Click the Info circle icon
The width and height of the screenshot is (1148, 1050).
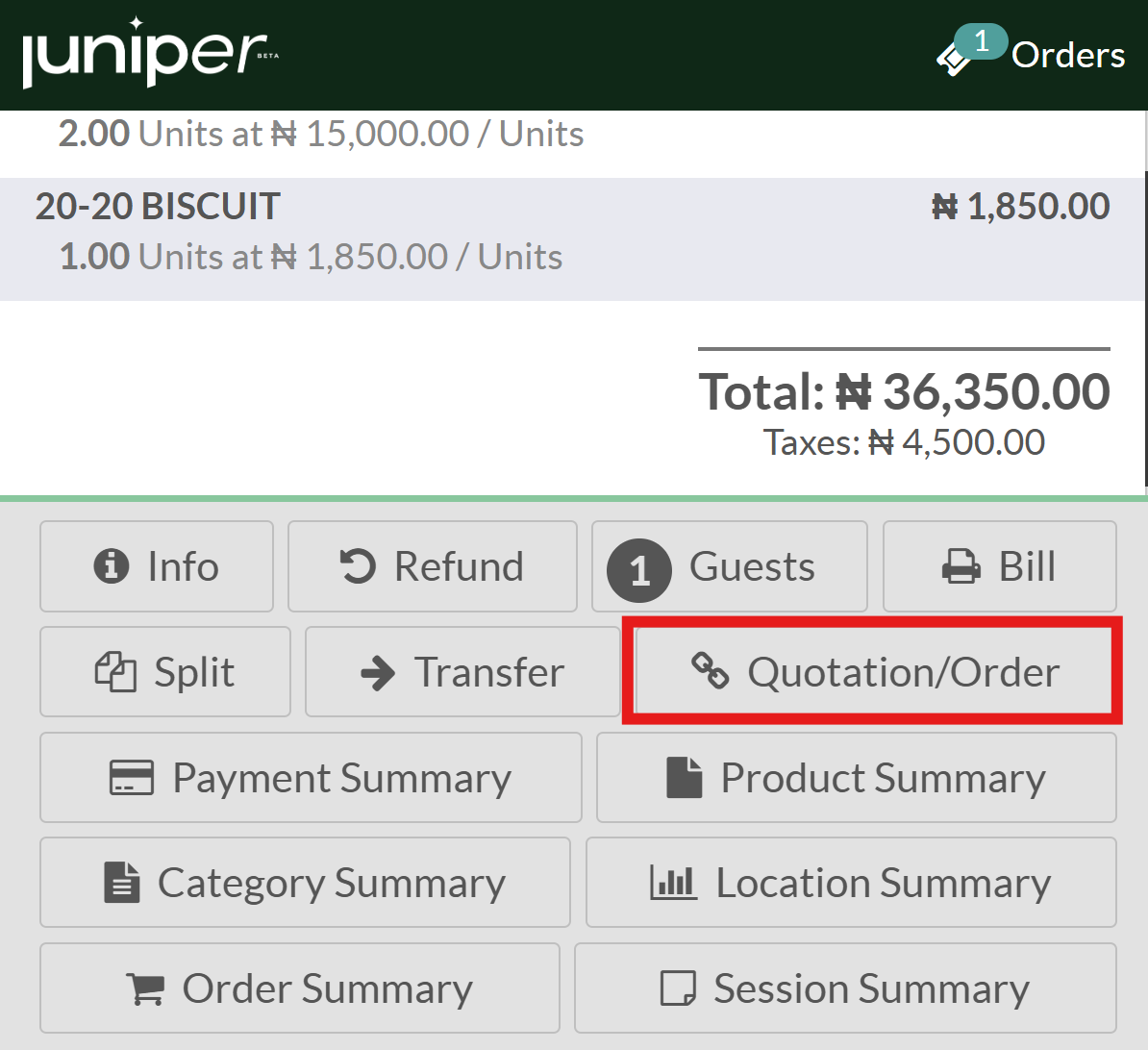[x=111, y=566]
